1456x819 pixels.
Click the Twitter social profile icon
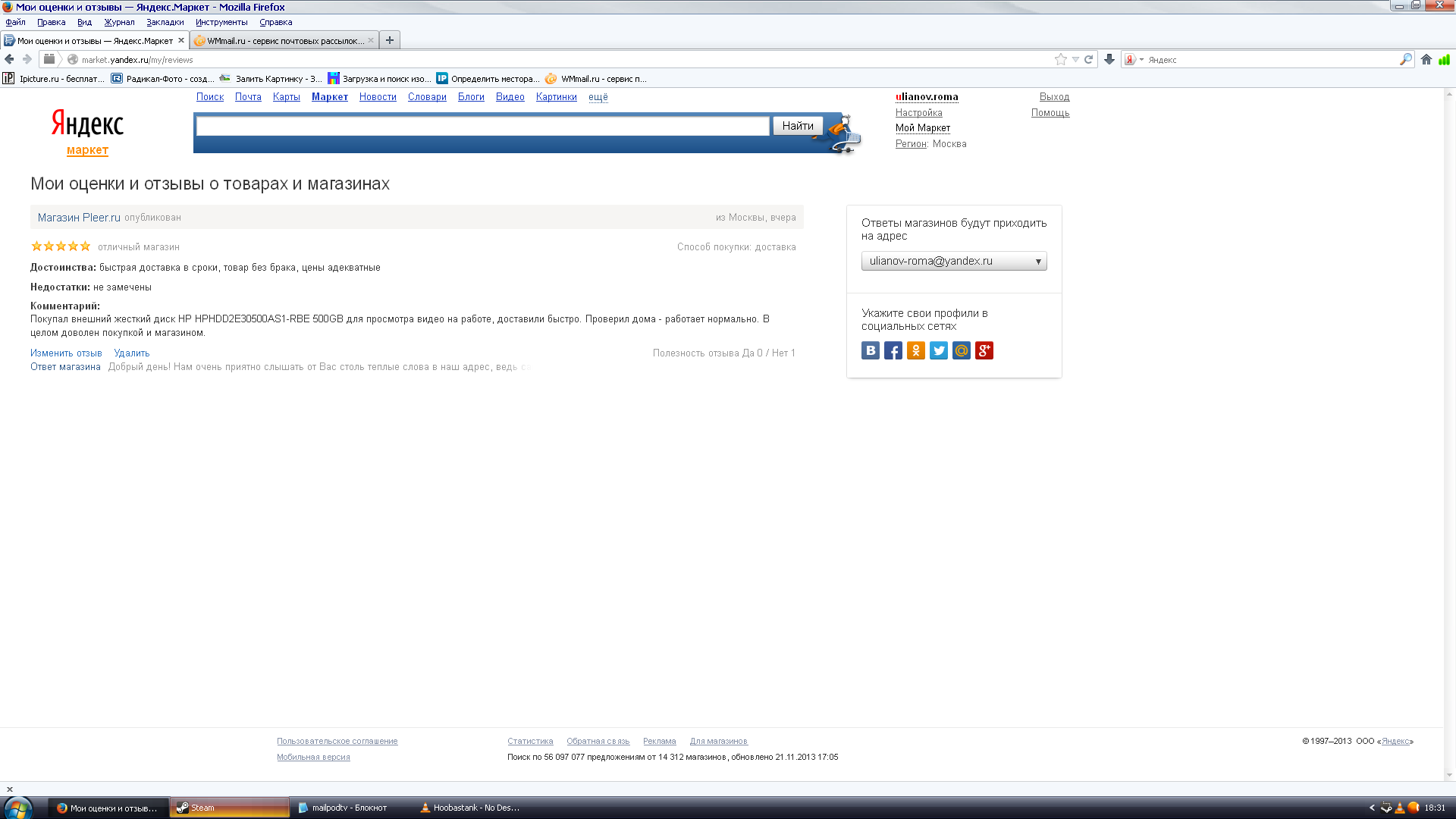[939, 350]
